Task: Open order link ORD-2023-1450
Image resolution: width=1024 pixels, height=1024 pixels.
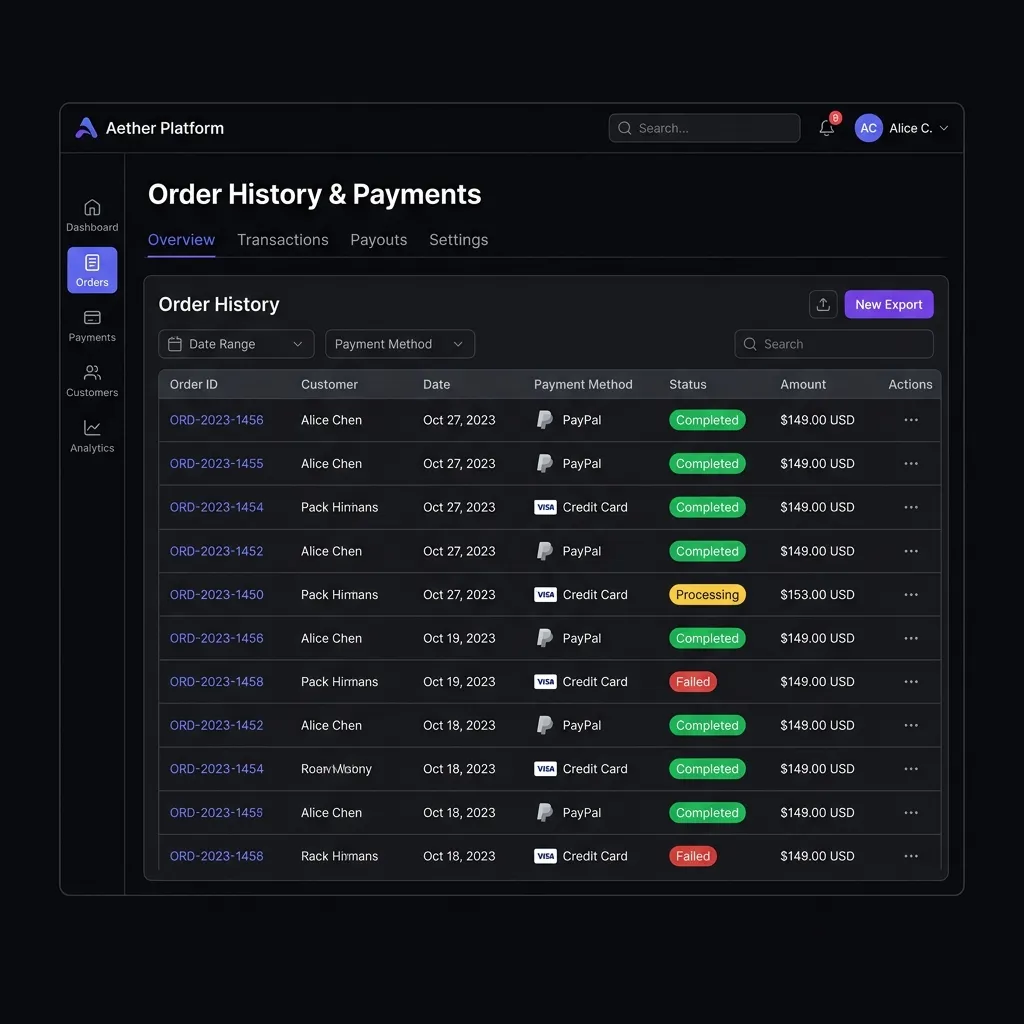Action: click(x=217, y=595)
